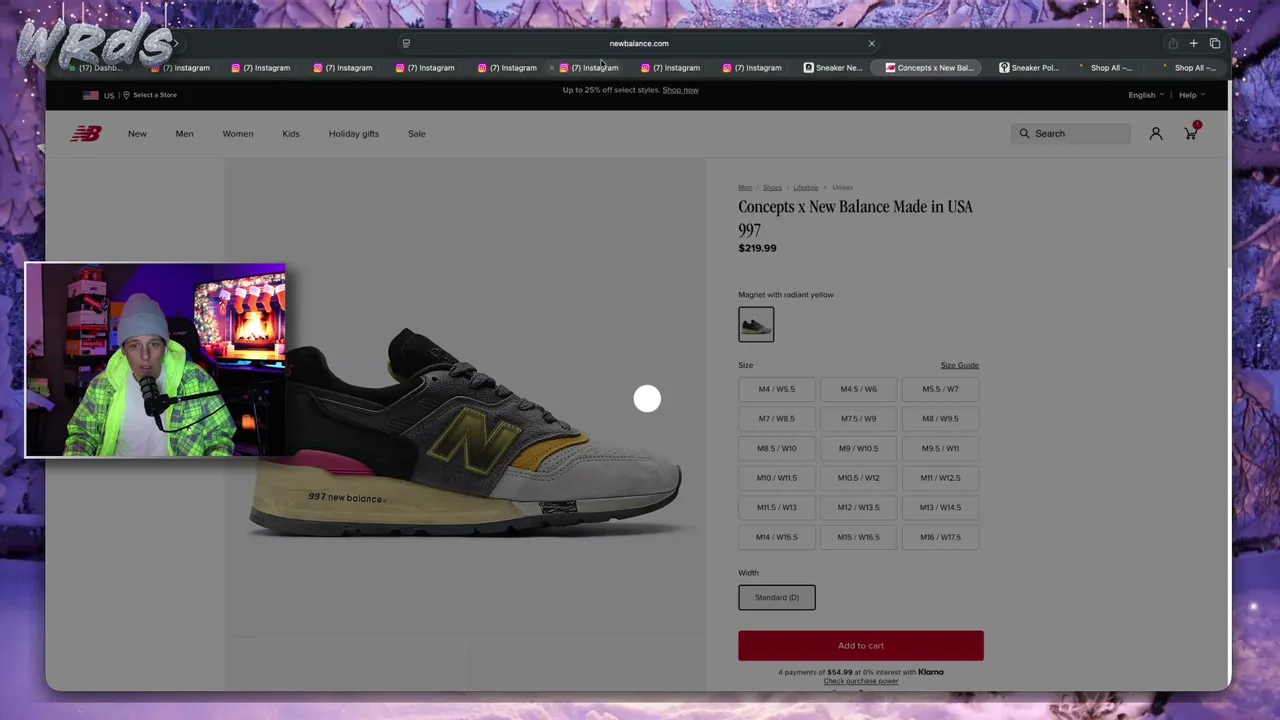Image resolution: width=1280 pixels, height=720 pixels.
Task: Select size M4 / W5.5
Action: 777,389
